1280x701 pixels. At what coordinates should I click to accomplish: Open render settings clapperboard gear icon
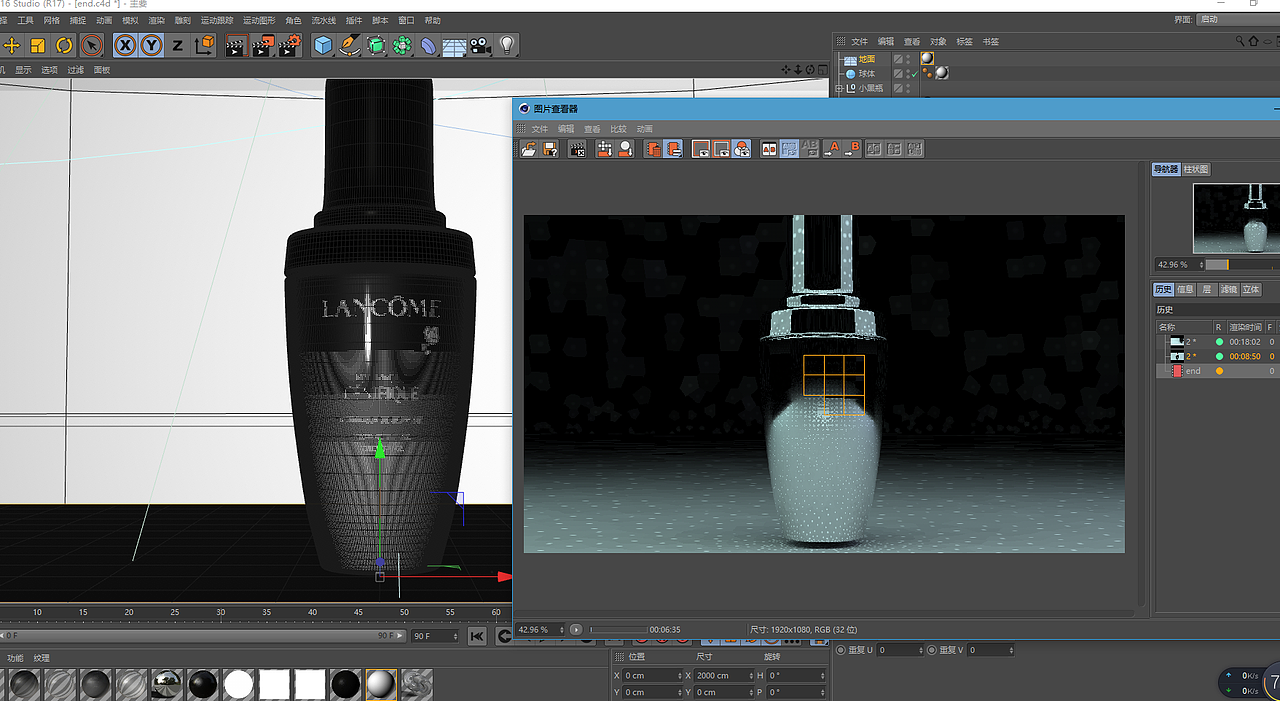(290, 45)
